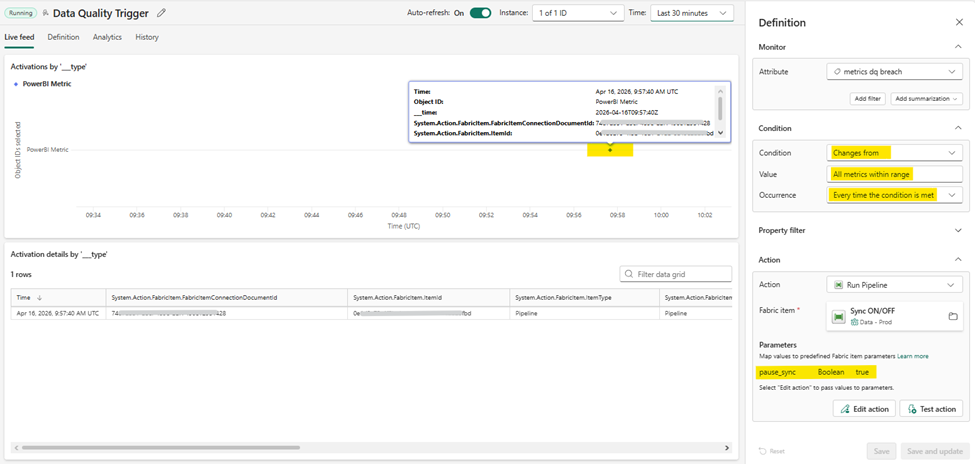Click the Running status badge
The image size is (975, 464).
click(x=21, y=12)
